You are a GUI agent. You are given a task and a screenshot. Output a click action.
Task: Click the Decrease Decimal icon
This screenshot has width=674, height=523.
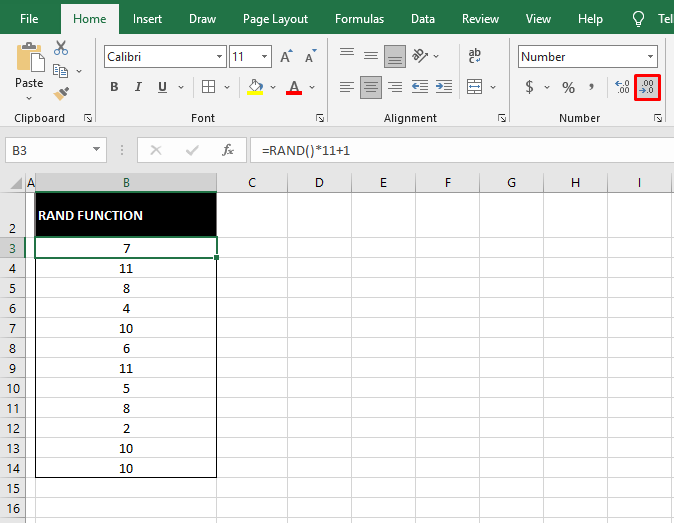click(647, 87)
